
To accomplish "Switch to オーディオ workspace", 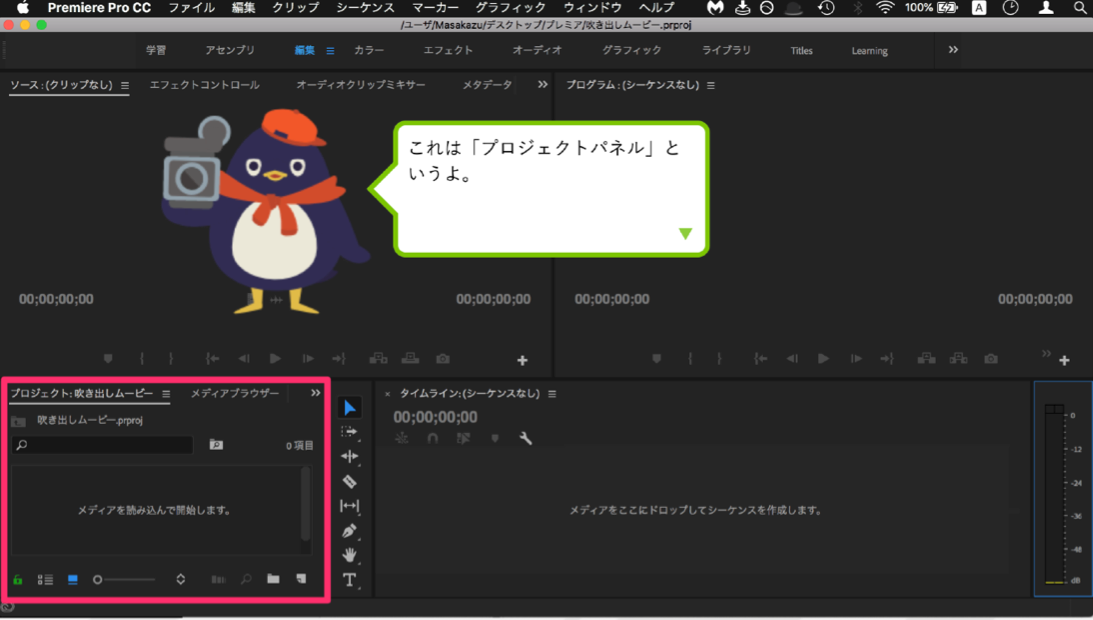I will [x=537, y=50].
